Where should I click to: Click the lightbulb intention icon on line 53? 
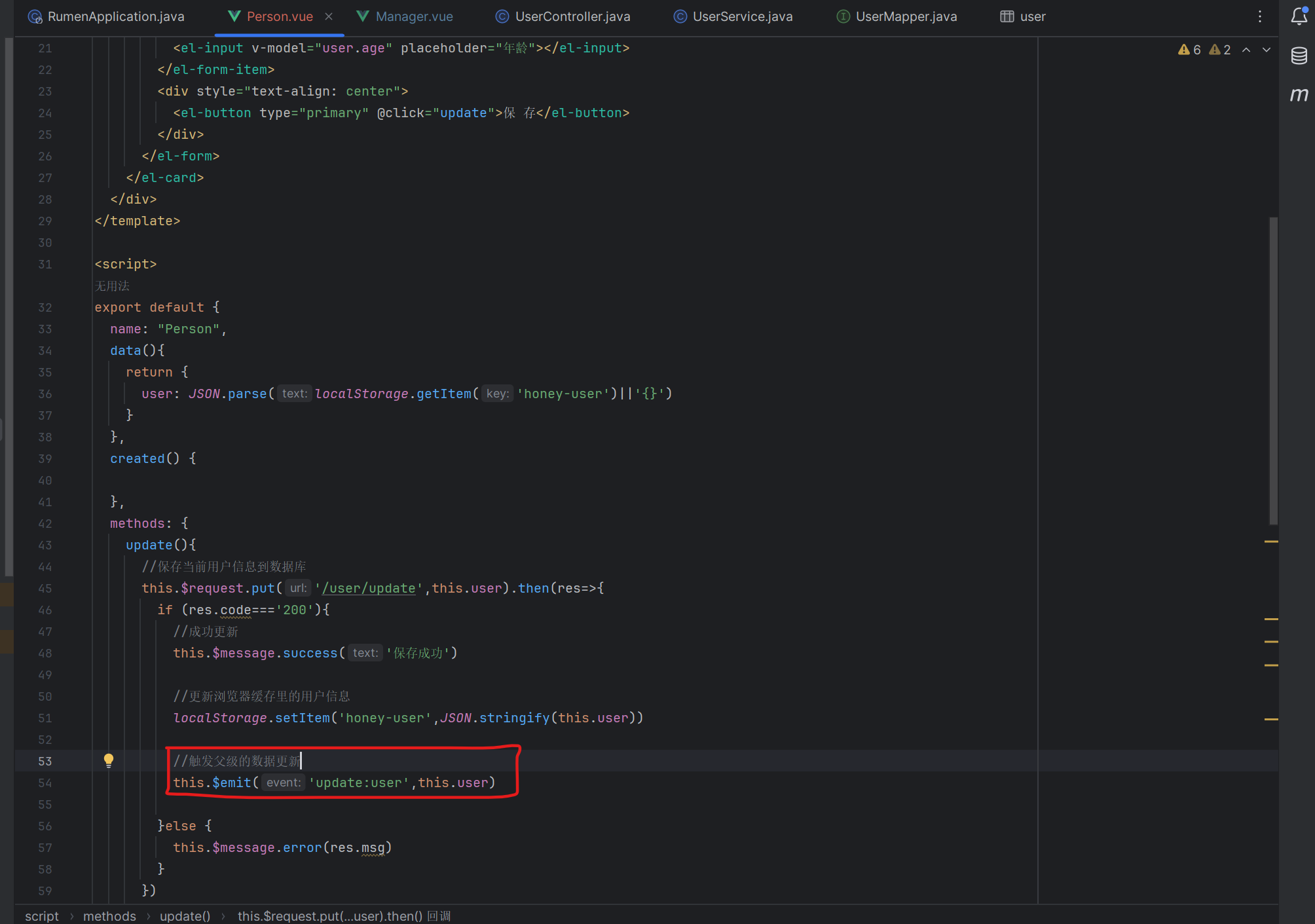click(x=109, y=760)
